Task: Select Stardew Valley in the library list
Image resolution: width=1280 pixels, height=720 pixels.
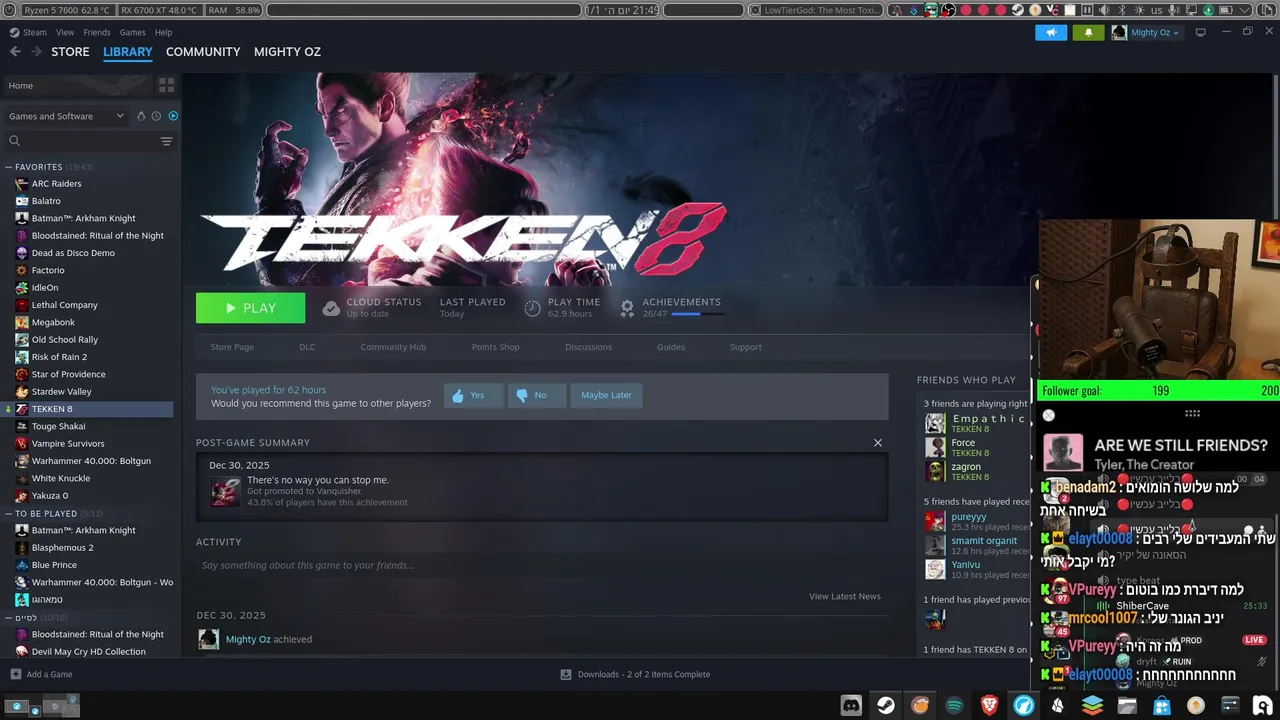Action: (x=61, y=392)
